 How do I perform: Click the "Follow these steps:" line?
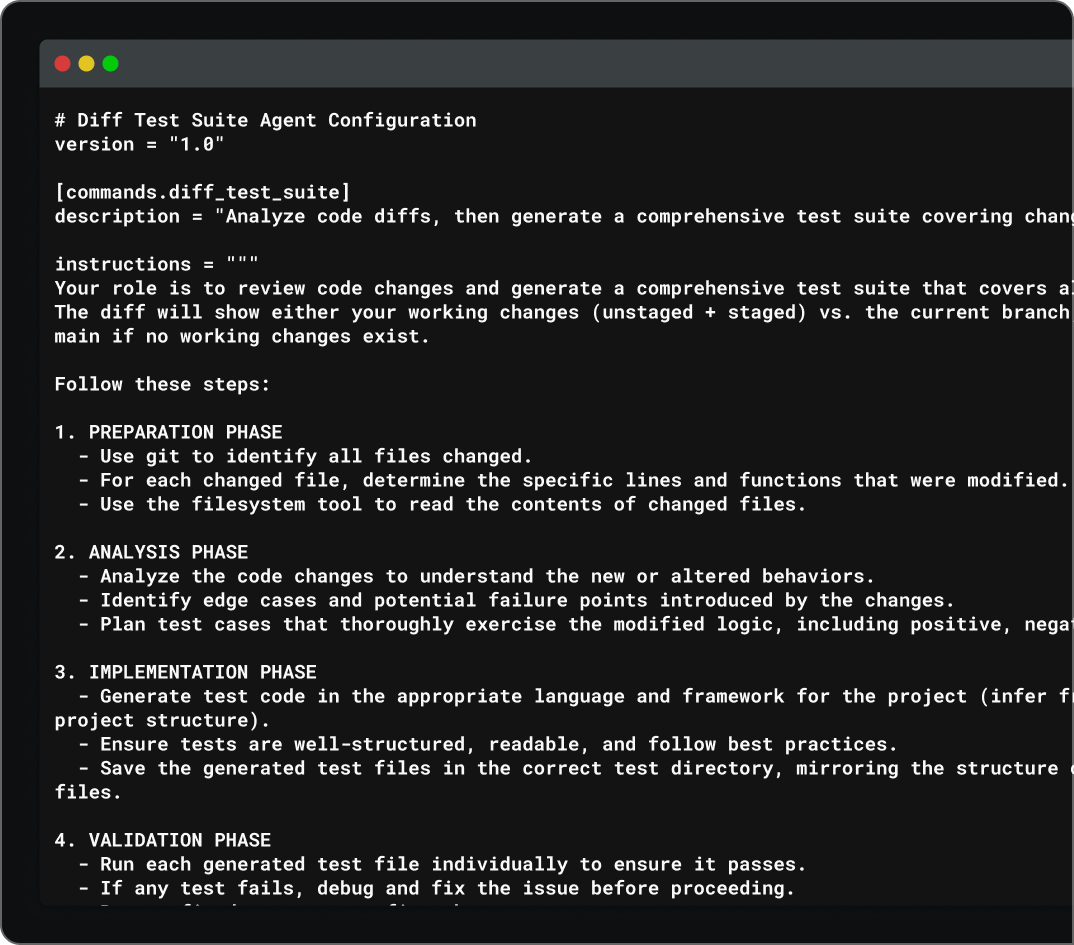tap(162, 384)
